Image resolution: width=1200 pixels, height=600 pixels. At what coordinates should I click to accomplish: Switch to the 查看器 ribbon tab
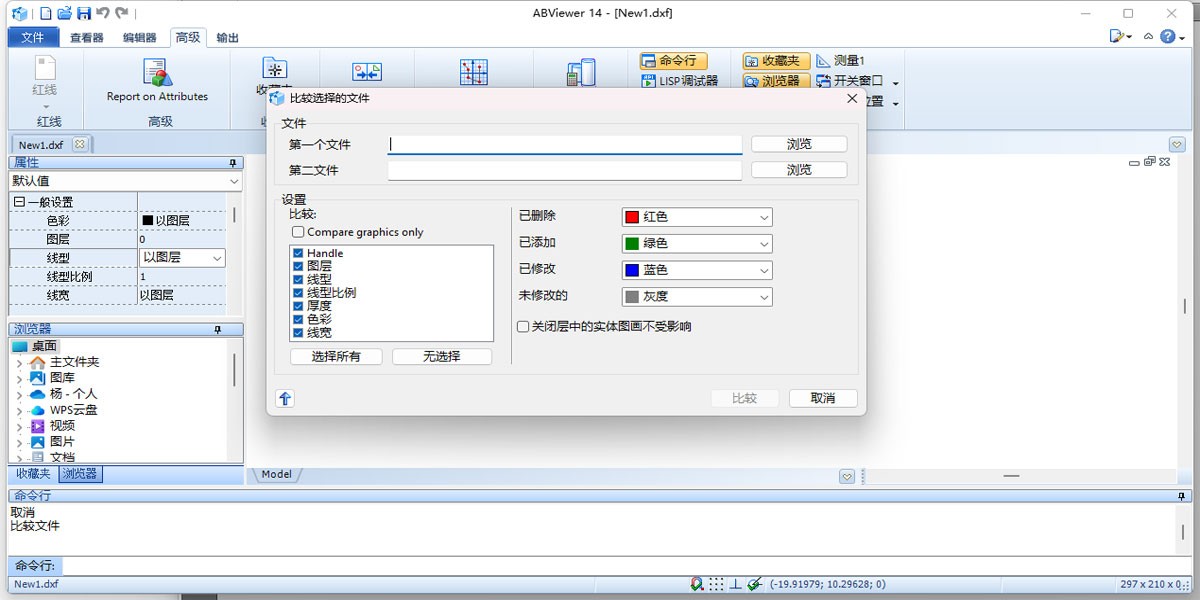[x=87, y=38]
